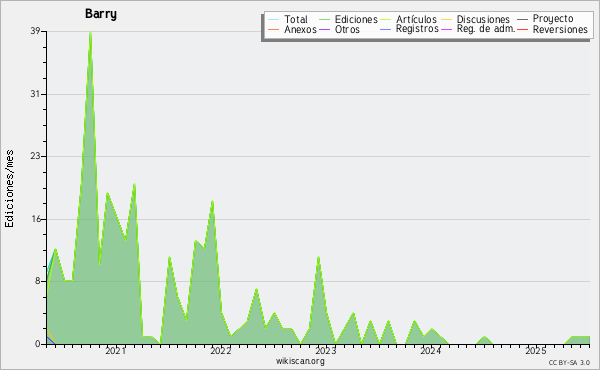Click the Ediciones/mes y-axis title

click(9, 189)
